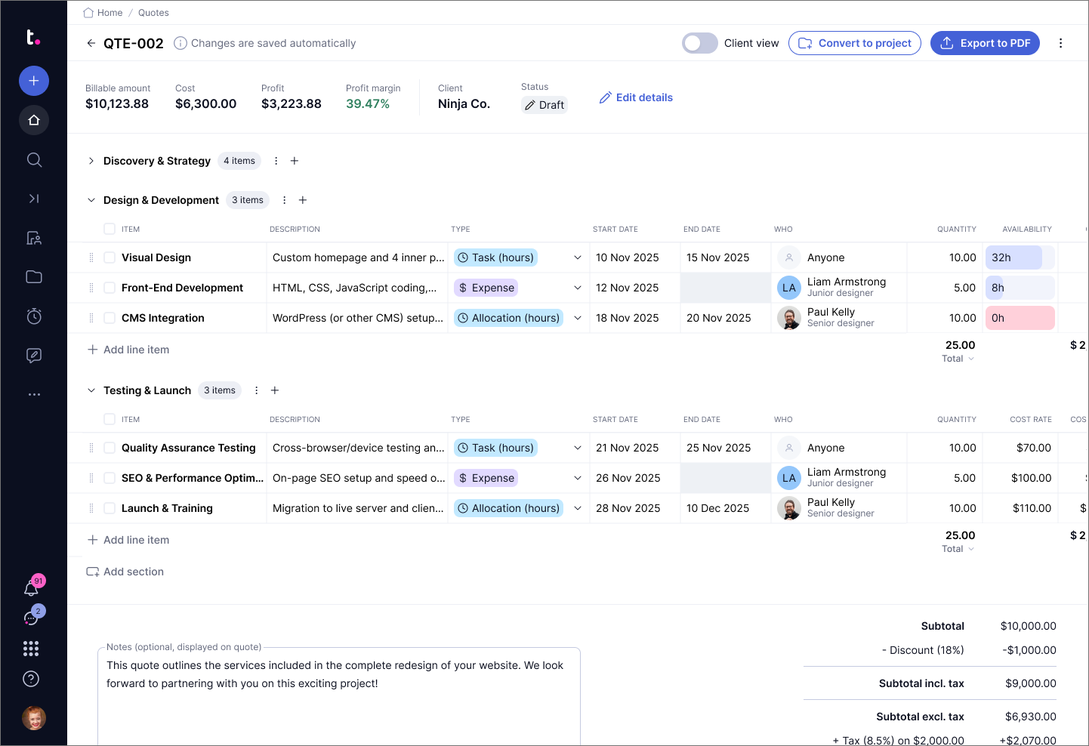Click the blue plus create button in sidebar
Image resolution: width=1089 pixels, height=746 pixels.
coord(34,81)
